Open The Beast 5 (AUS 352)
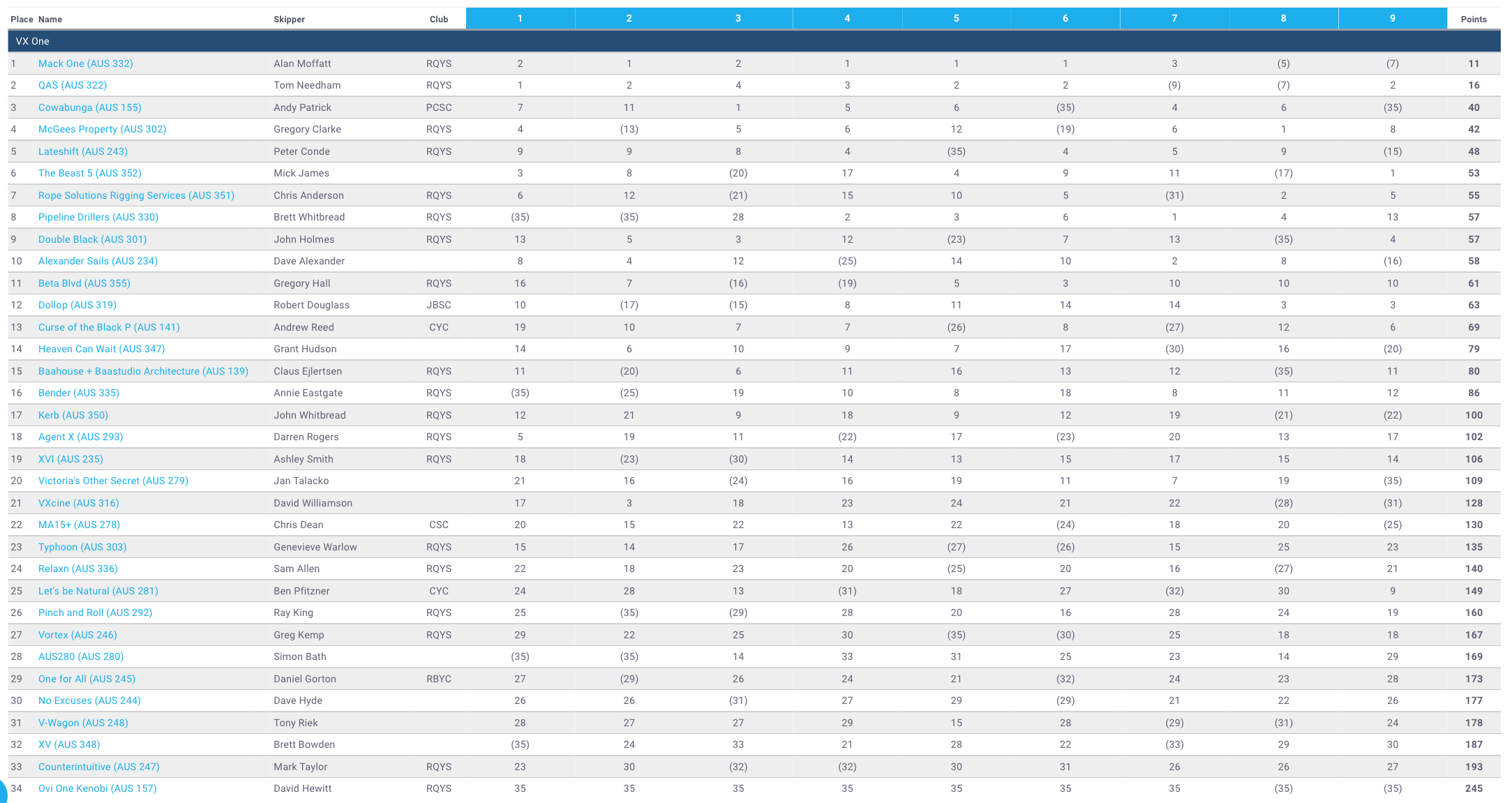This screenshot has height=803, width=1512. [89, 173]
